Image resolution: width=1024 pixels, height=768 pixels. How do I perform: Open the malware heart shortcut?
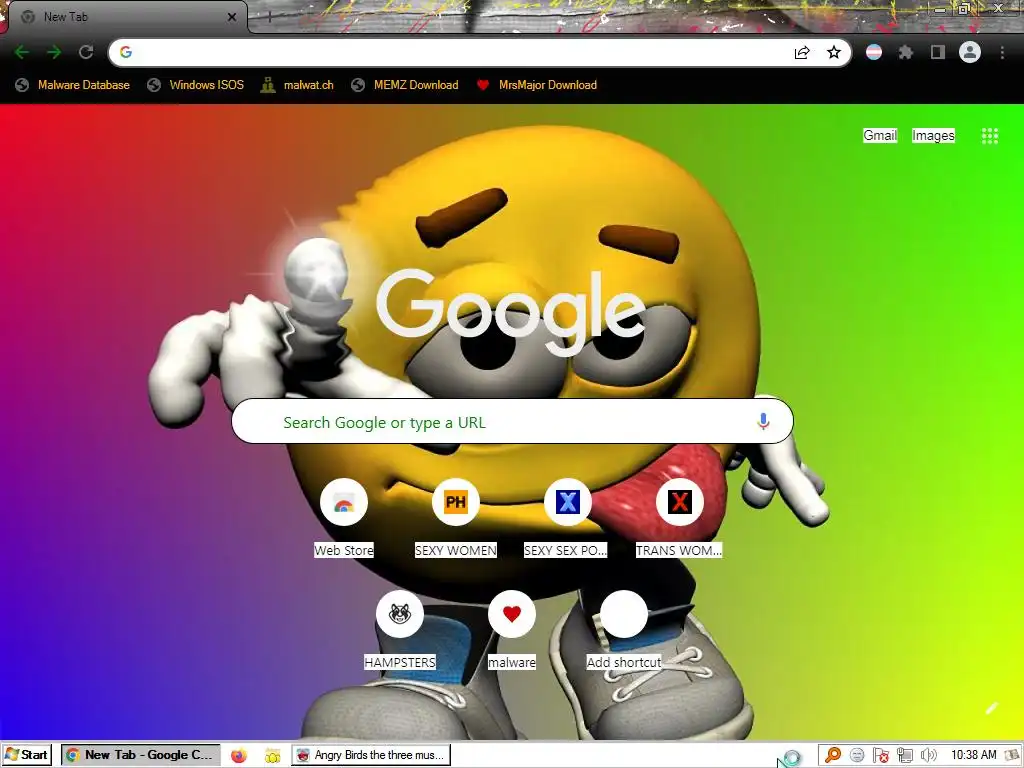pos(512,630)
